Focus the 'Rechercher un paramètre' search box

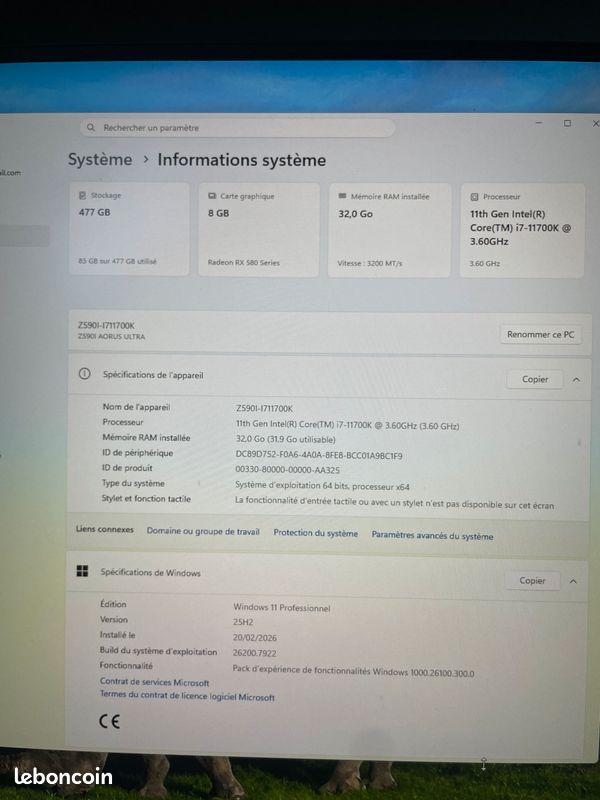[x=237, y=128]
